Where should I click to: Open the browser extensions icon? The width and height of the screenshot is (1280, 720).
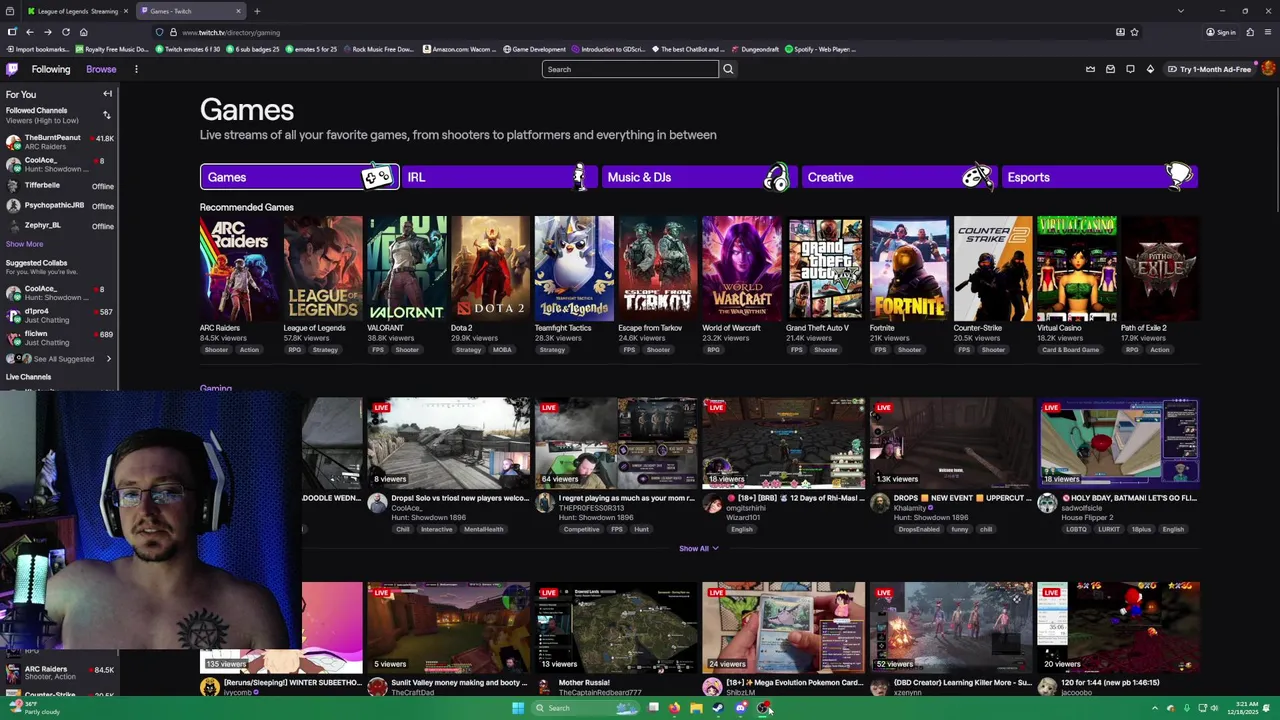[x=1250, y=32]
